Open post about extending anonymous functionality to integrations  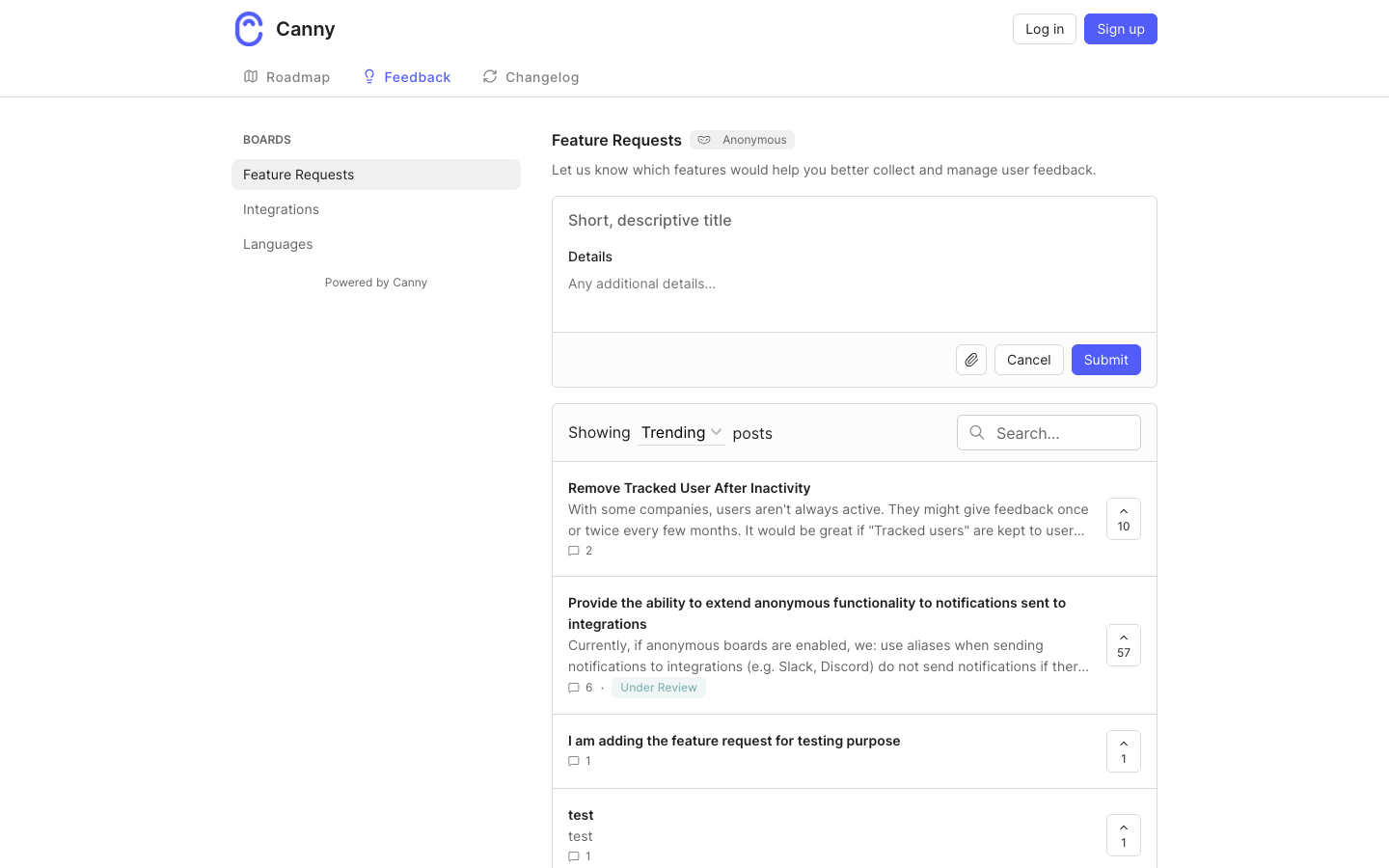[817, 613]
